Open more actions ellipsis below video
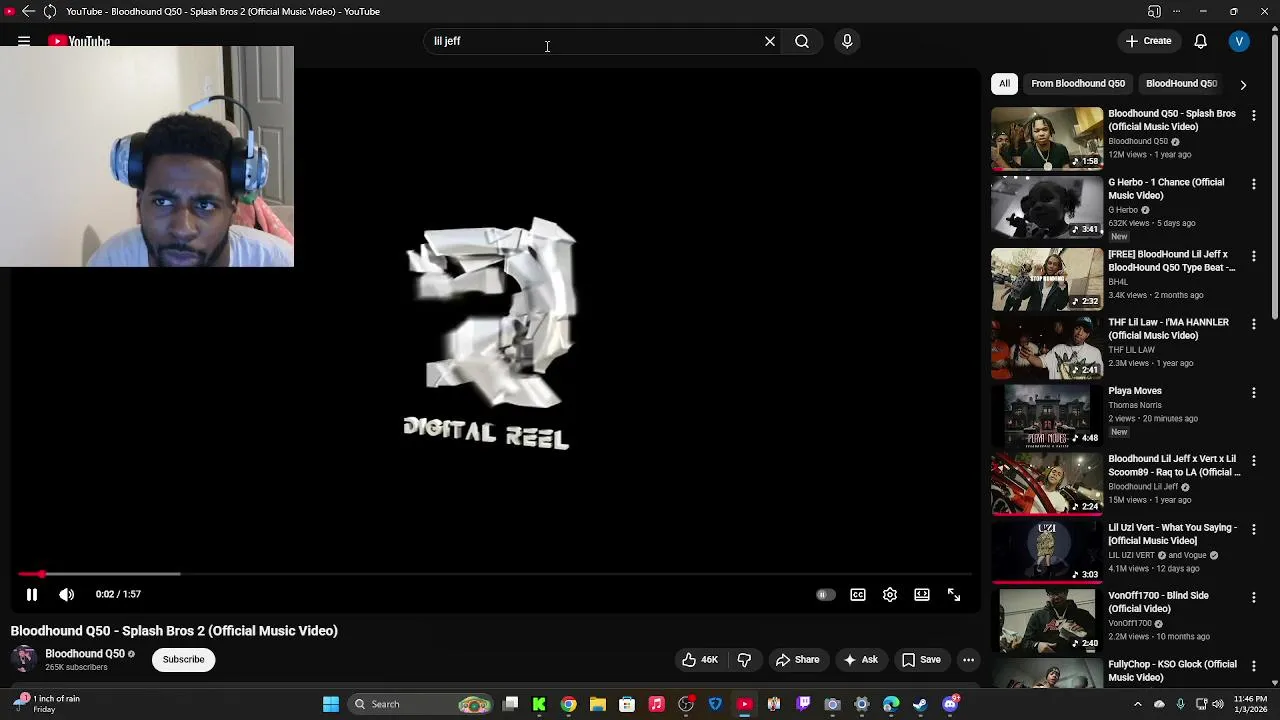Viewport: 1280px width, 720px height. (968, 660)
